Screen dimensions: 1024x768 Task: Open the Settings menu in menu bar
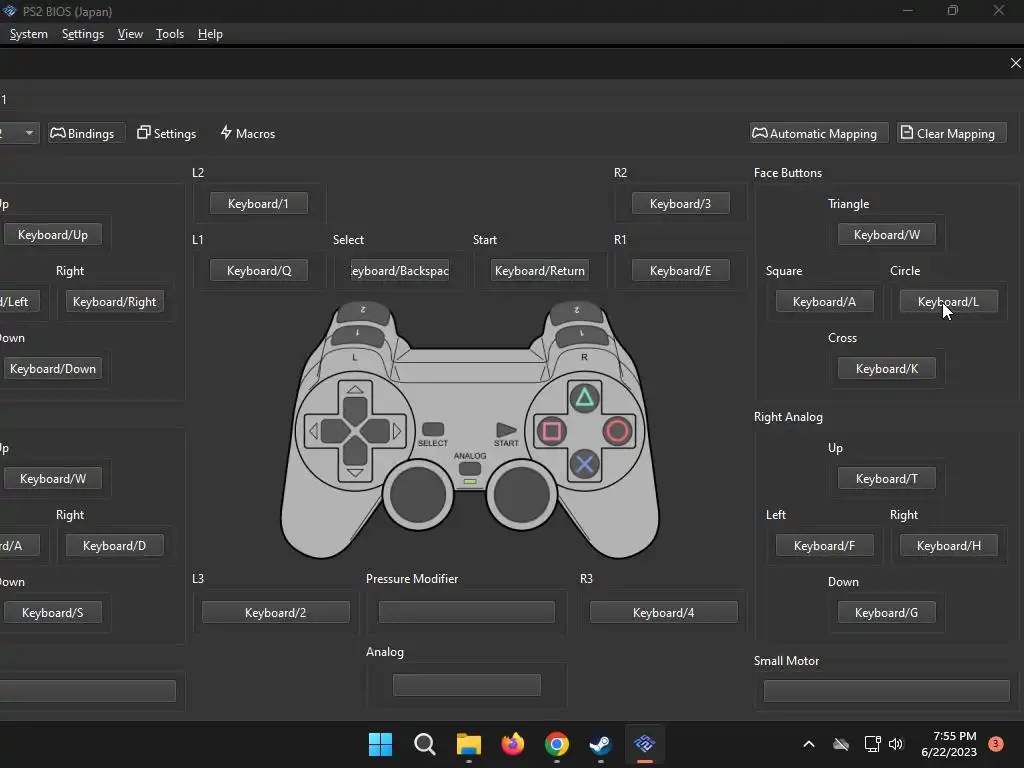point(83,34)
